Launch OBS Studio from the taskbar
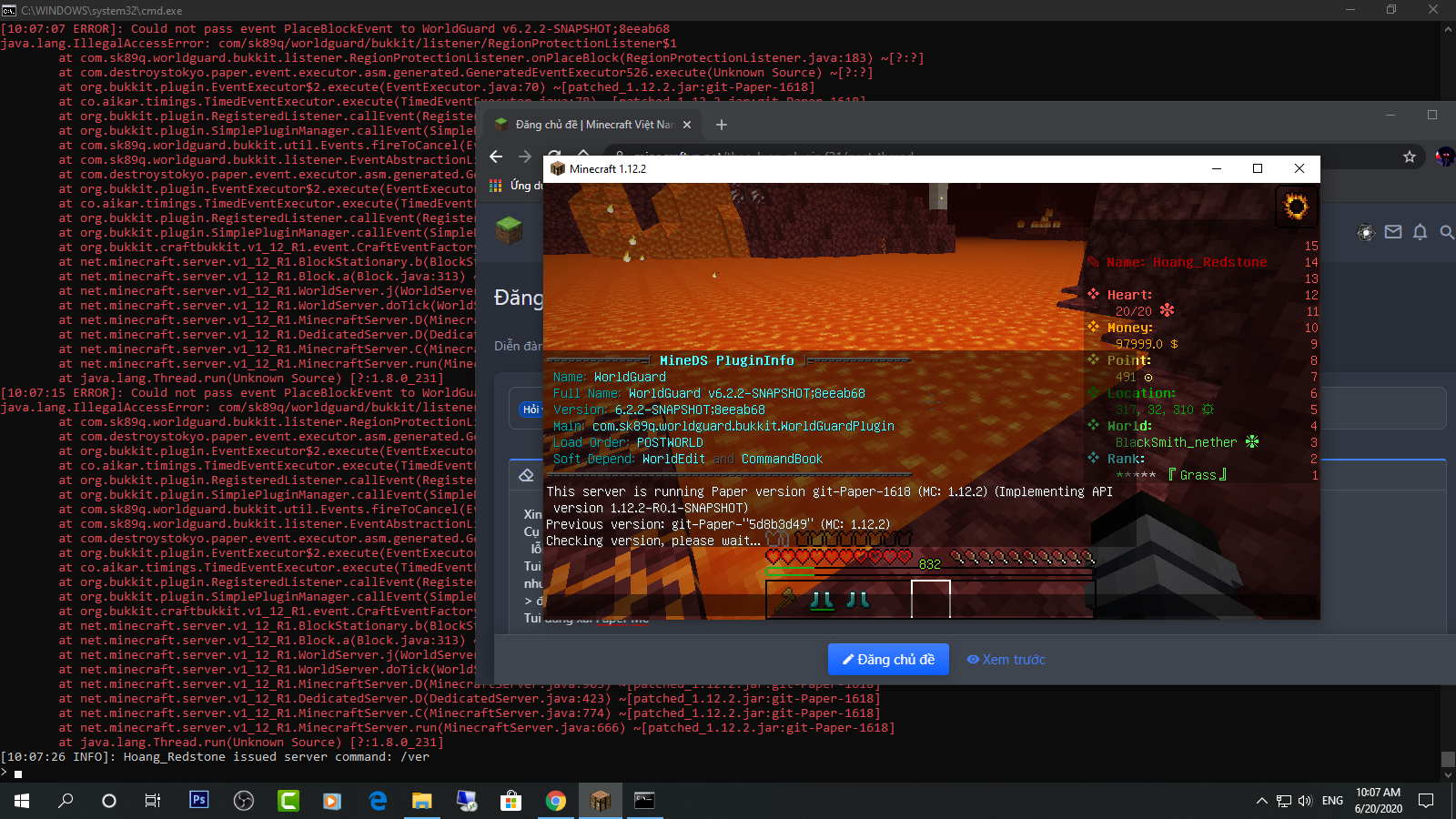Image resolution: width=1456 pixels, height=819 pixels. 243,801
